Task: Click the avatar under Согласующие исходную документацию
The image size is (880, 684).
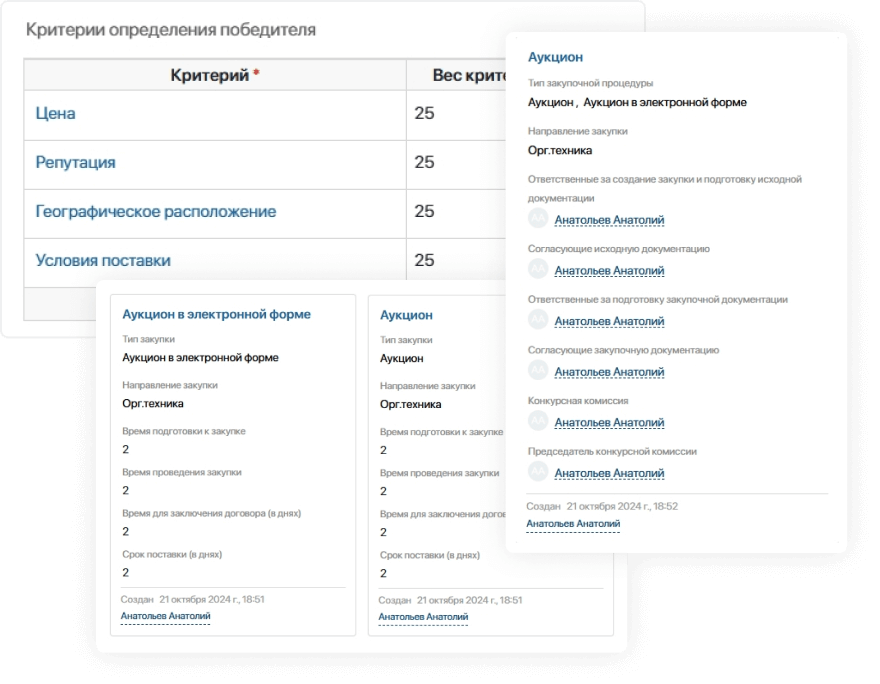Action: (x=540, y=269)
